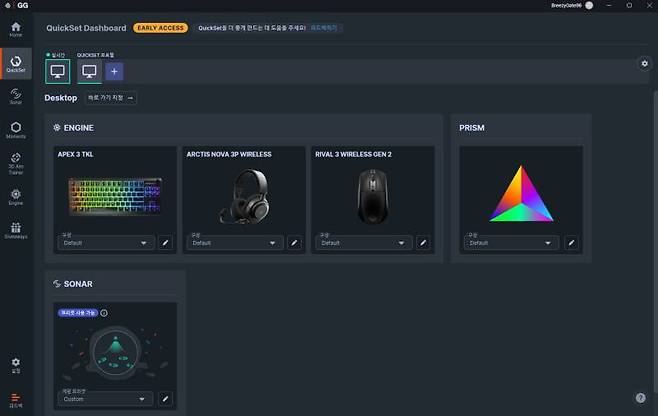Open the Home sidebar item

[x=16, y=29]
